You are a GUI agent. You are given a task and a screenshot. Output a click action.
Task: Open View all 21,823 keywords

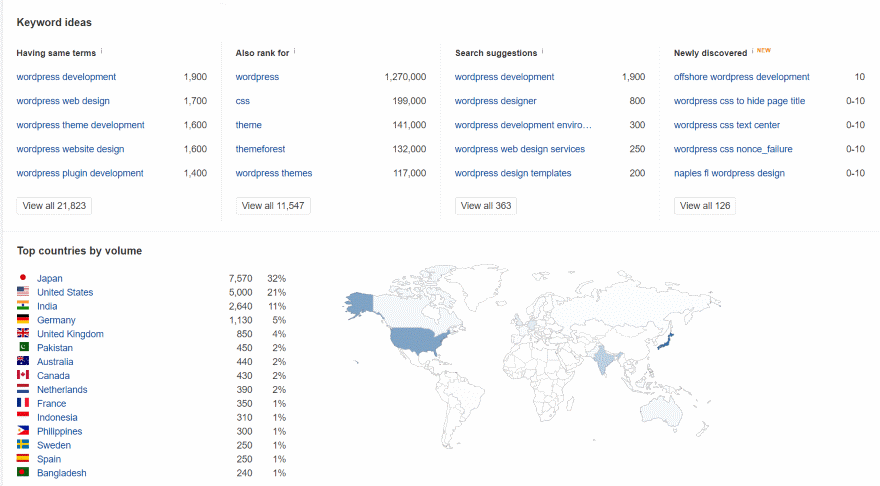coord(55,206)
